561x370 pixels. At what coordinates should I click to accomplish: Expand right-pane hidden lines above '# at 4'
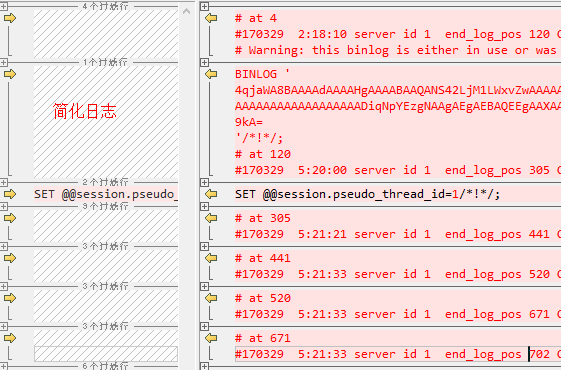click(x=204, y=6)
